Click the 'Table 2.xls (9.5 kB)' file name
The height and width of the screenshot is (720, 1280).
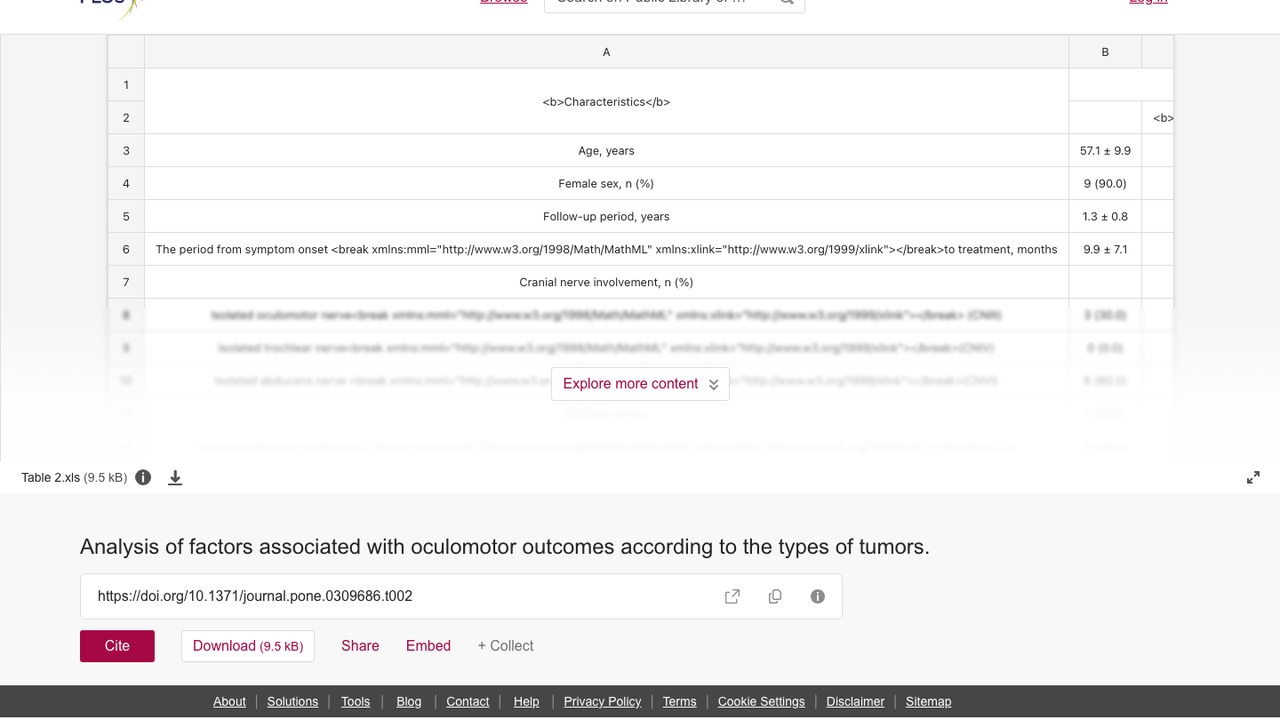74,478
